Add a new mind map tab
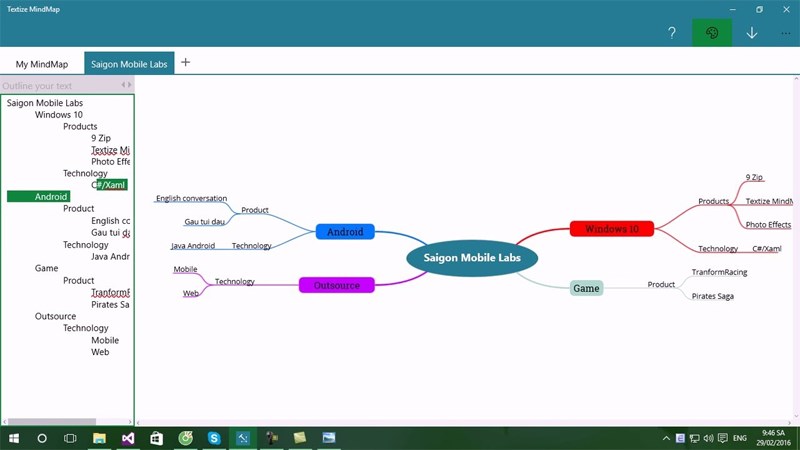 (x=185, y=62)
